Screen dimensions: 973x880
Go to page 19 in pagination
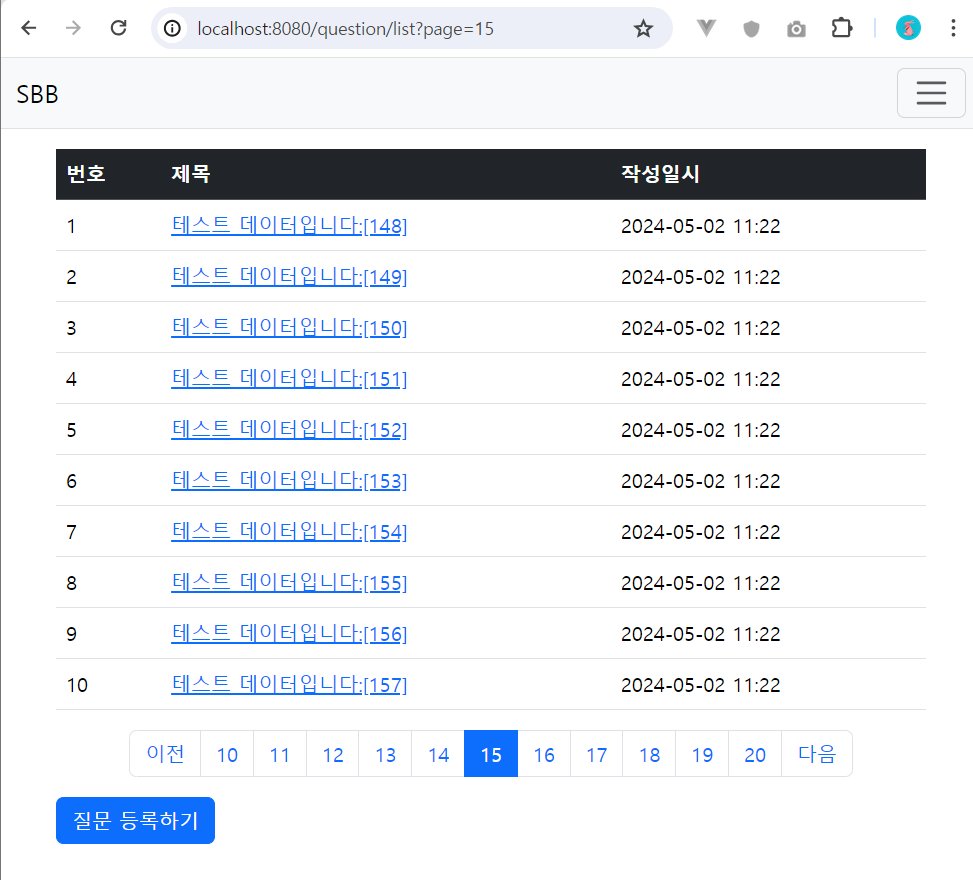[x=702, y=753]
